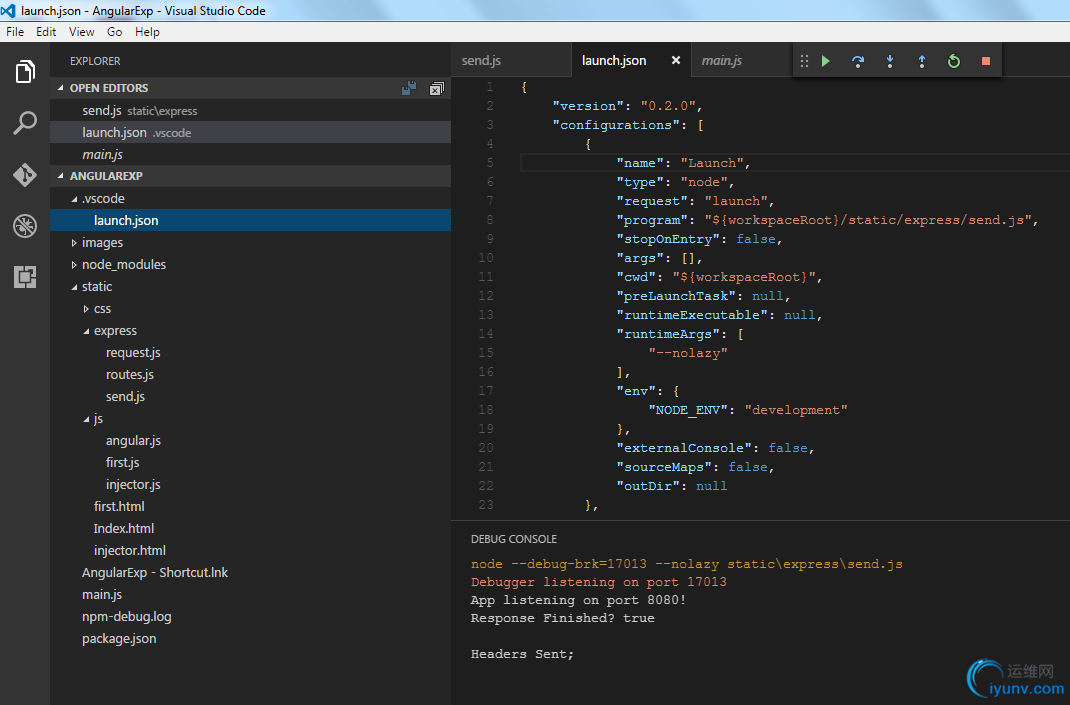Screen dimensions: 1070x705
Task: Stop the debugging session
Action: coord(986,61)
